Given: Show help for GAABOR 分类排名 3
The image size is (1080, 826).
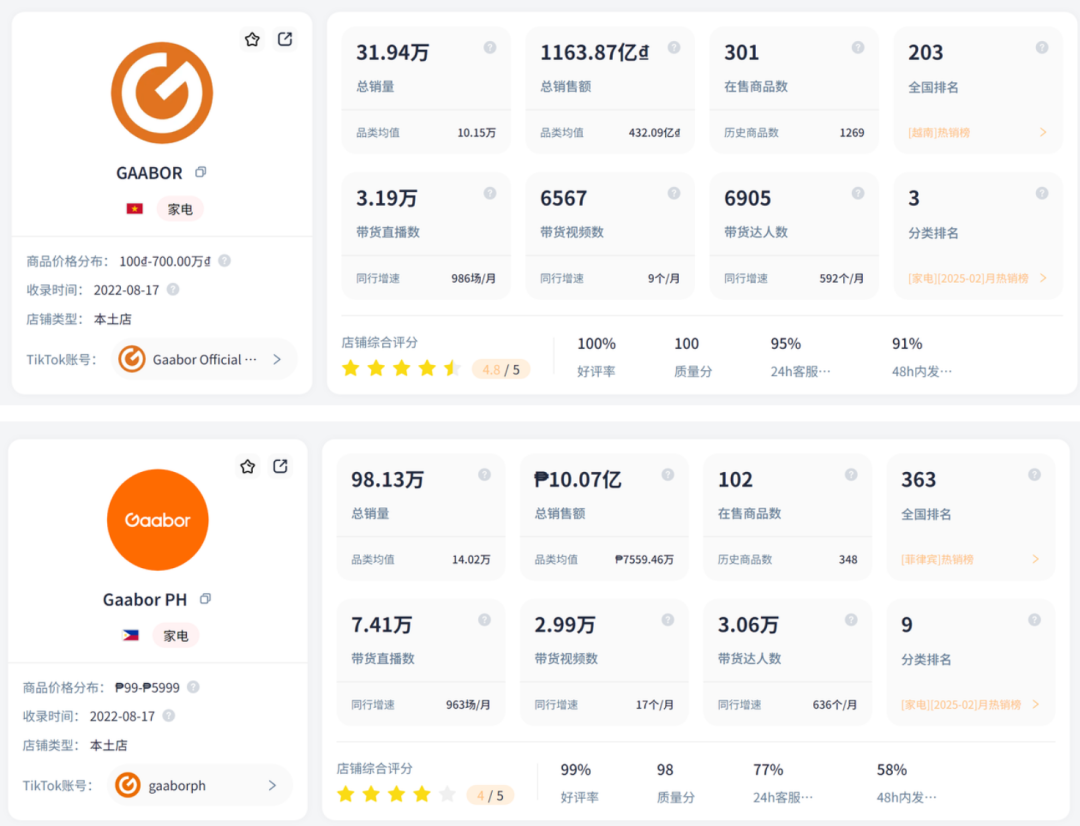Looking at the screenshot, I should pyautogui.click(x=1042, y=194).
